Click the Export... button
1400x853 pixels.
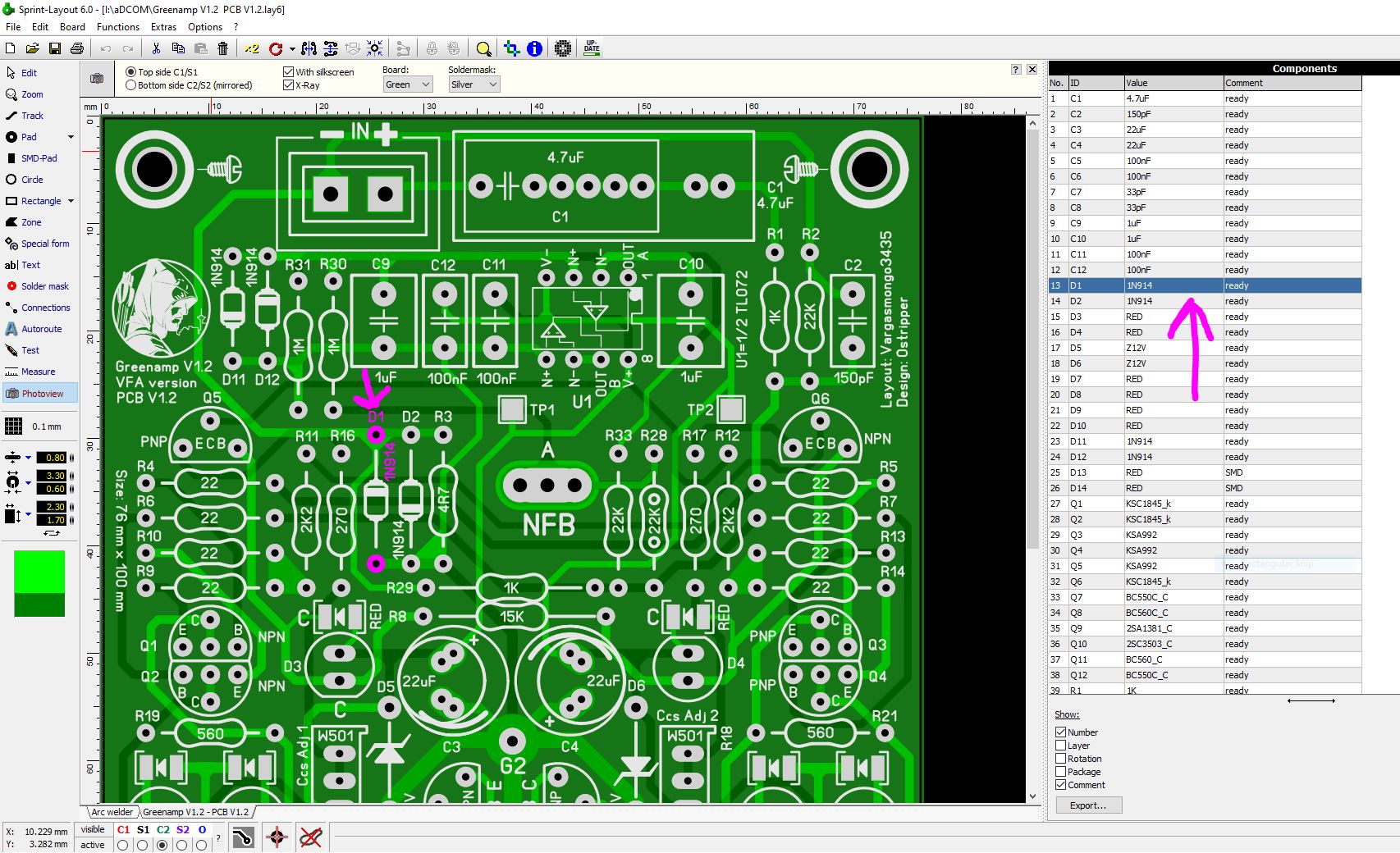click(x=1087, y=805)
